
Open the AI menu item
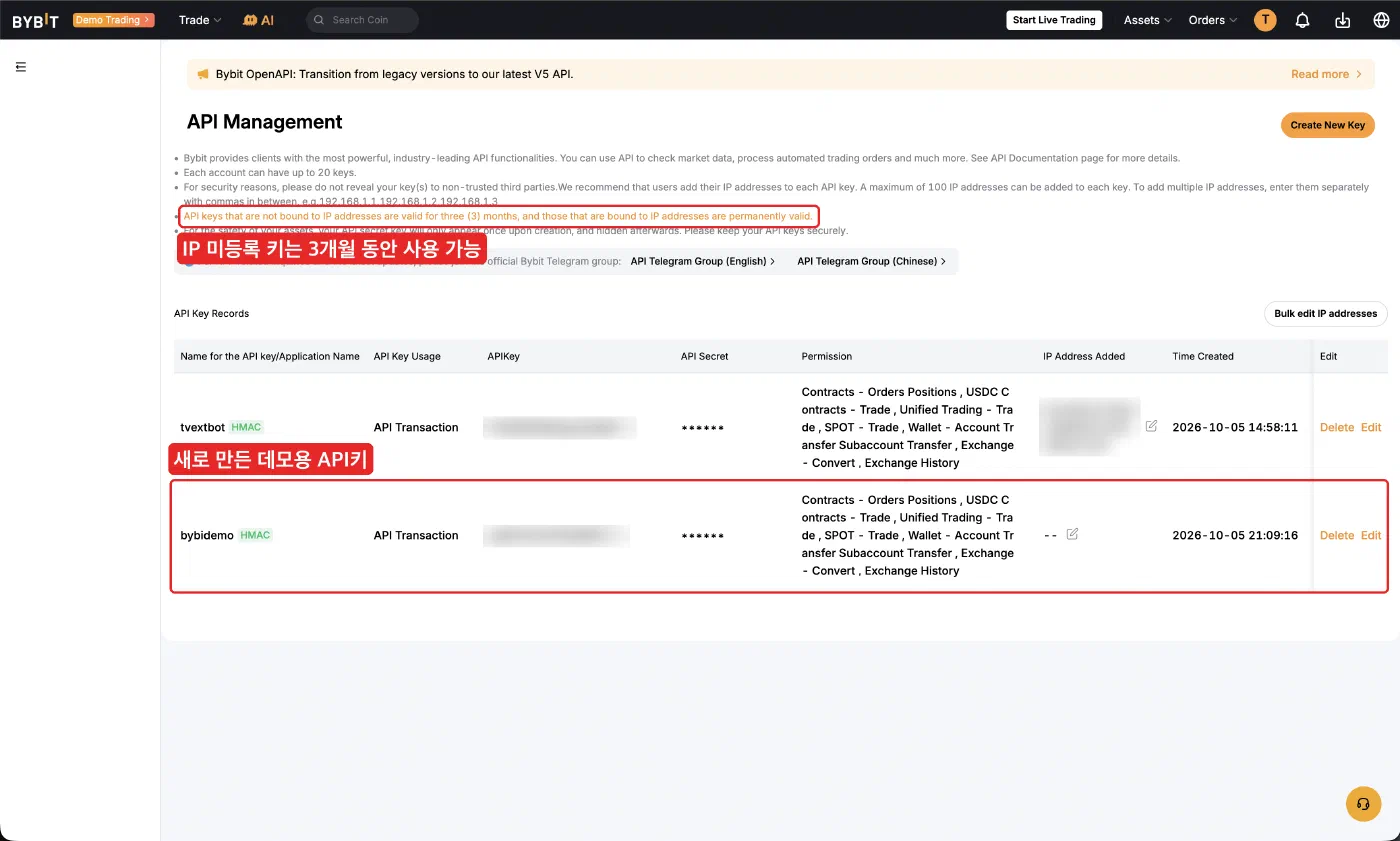[258, 20]
